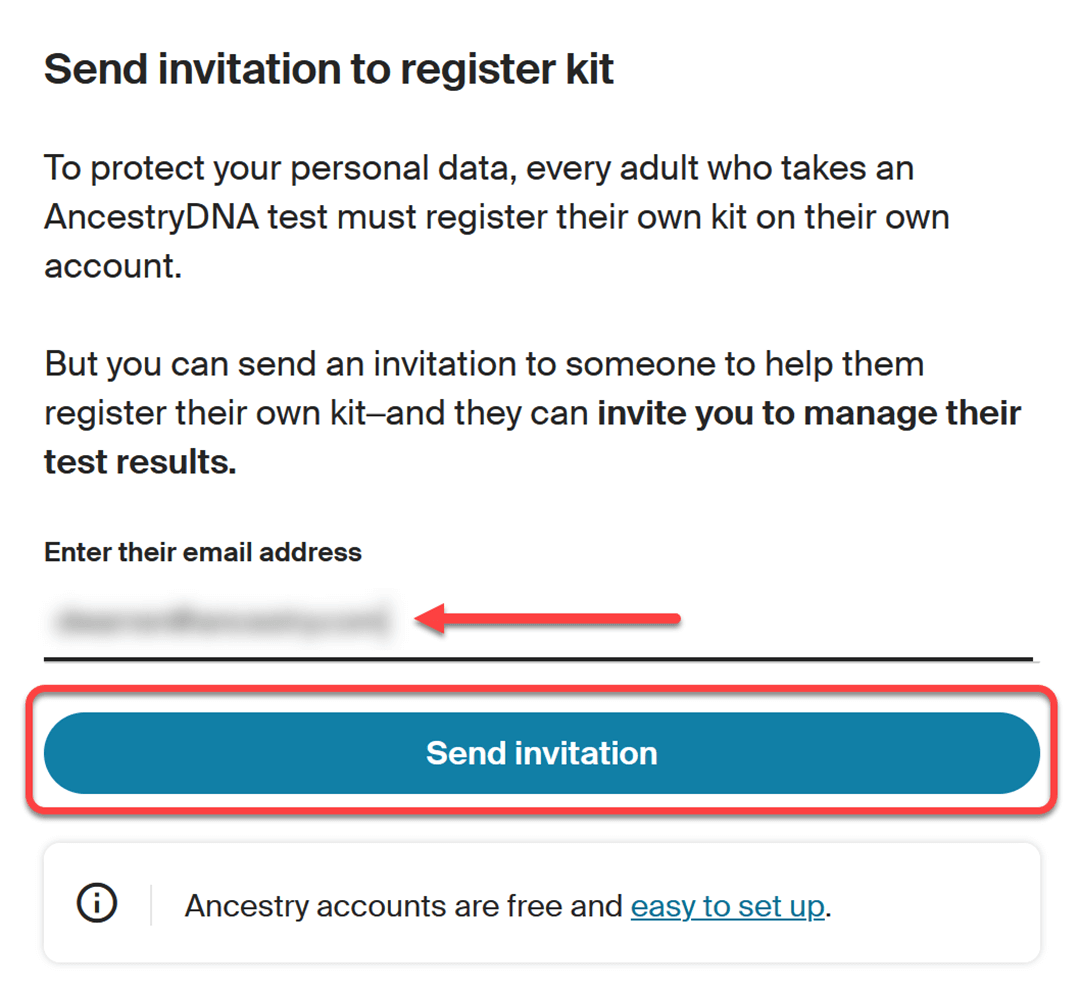Click the 'Send invitation to register kit' heading
Image resolution: width=1080 pixels, height=993 pixels.
329,69
